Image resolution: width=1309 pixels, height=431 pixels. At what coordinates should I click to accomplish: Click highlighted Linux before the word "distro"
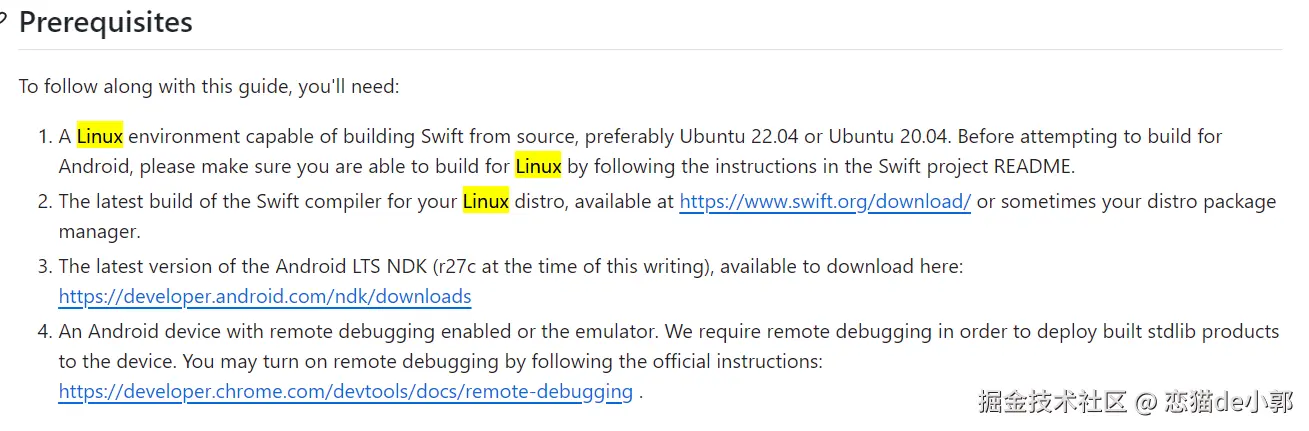point(485,201)
